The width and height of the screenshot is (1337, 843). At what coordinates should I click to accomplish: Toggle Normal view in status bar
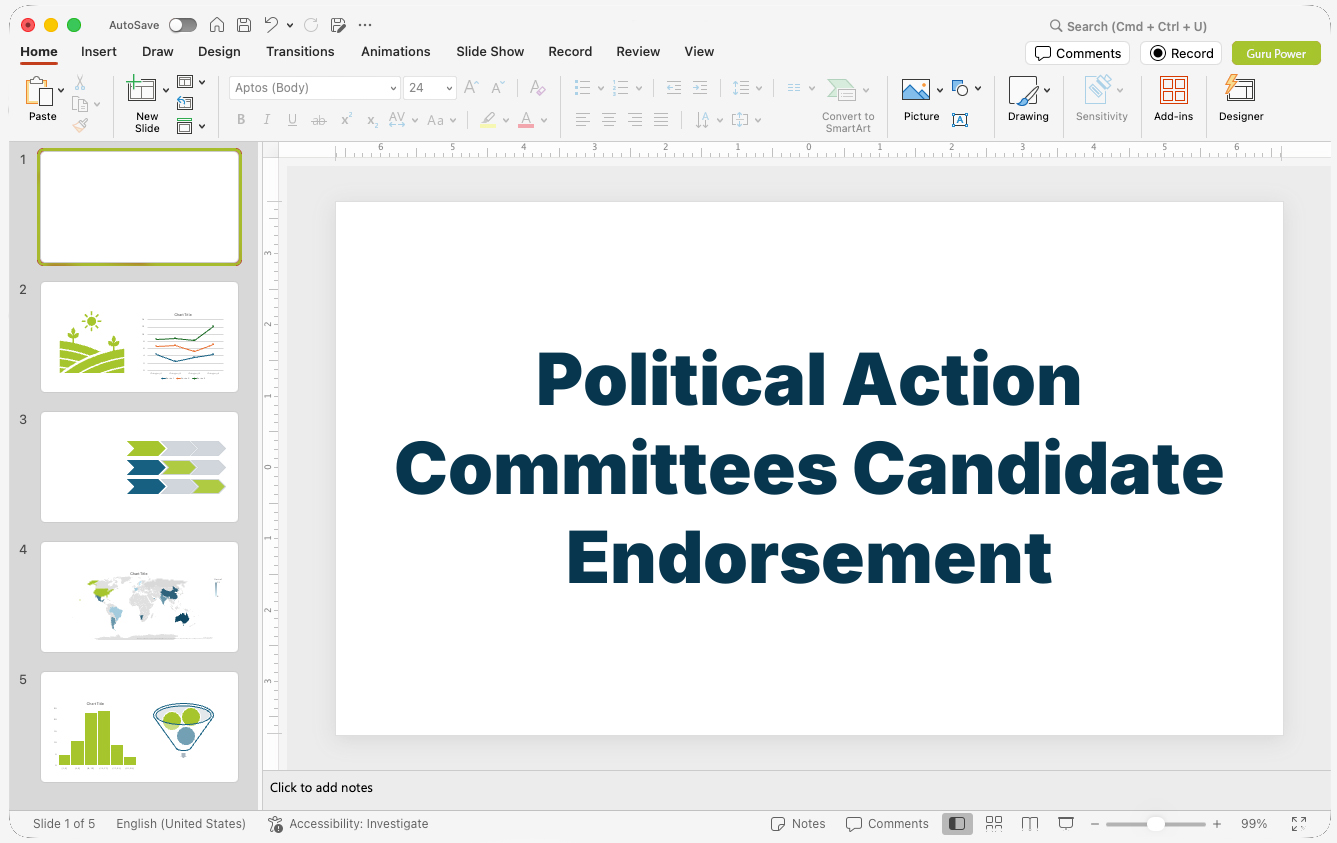click(957, 824)
